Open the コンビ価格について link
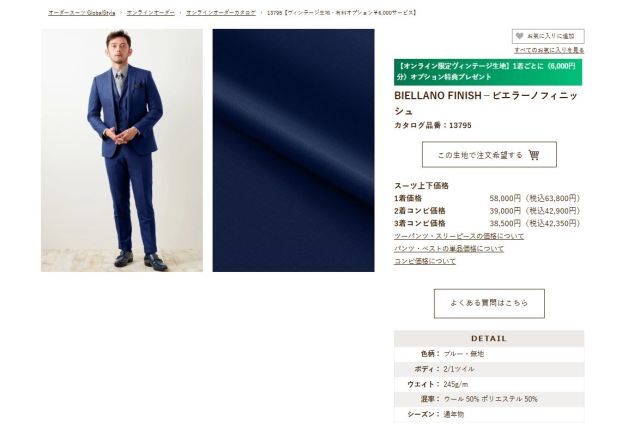 click(425, 261)
